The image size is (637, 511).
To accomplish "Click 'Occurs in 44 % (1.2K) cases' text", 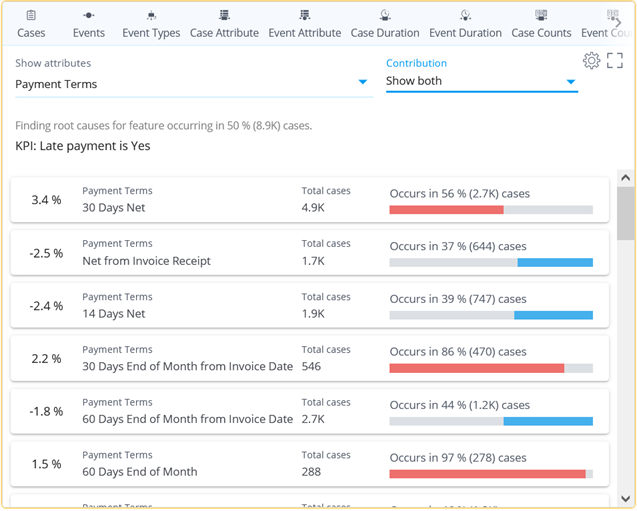I will (x=459, y=405).
